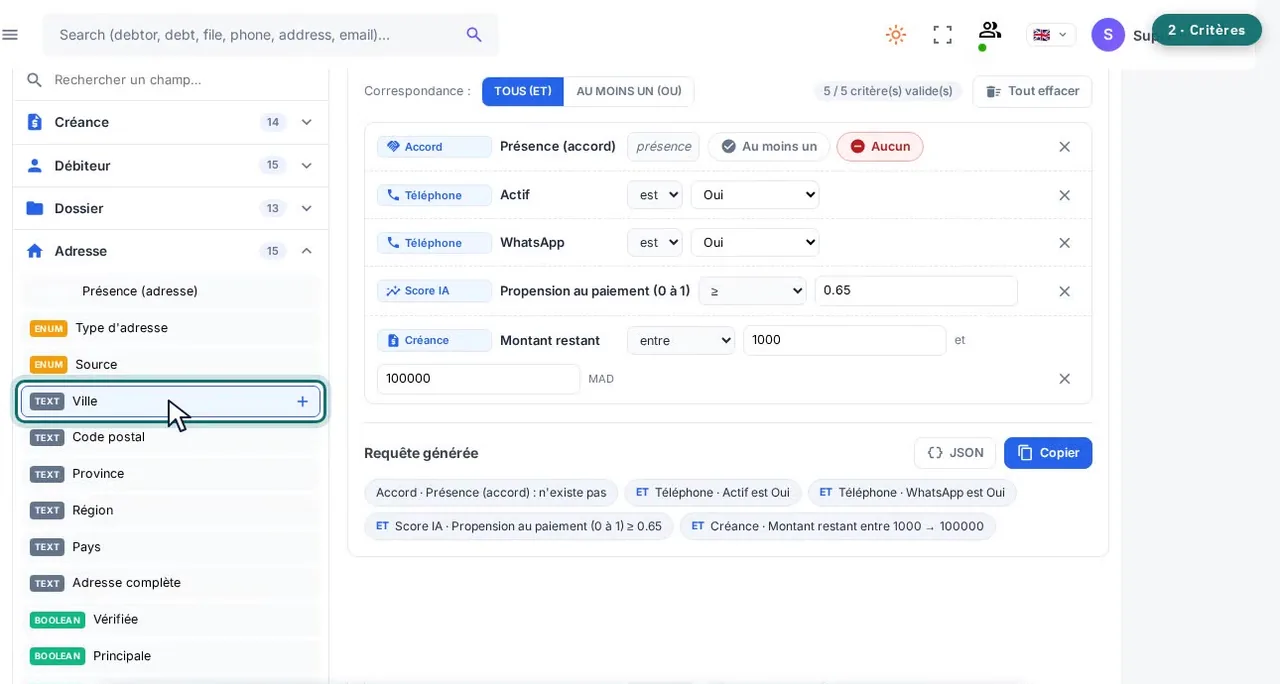Select the Présence (adresse) field
This screenshot has height=684, width=1280.
point(171,291)
